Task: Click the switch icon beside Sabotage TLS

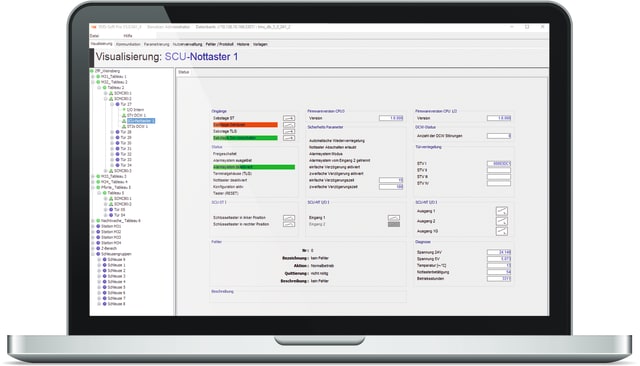Action: (x=289, y=131)
